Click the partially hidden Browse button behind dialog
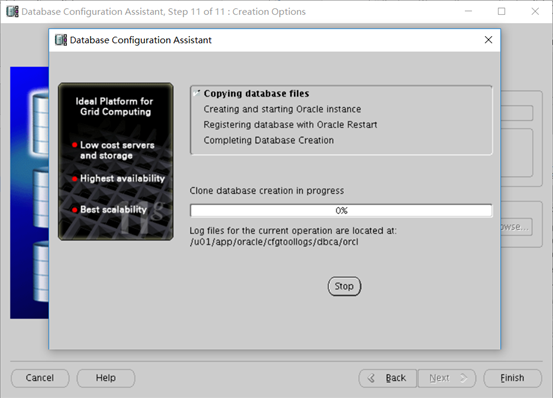Screen dimensions: 553x398 (516, 227)
